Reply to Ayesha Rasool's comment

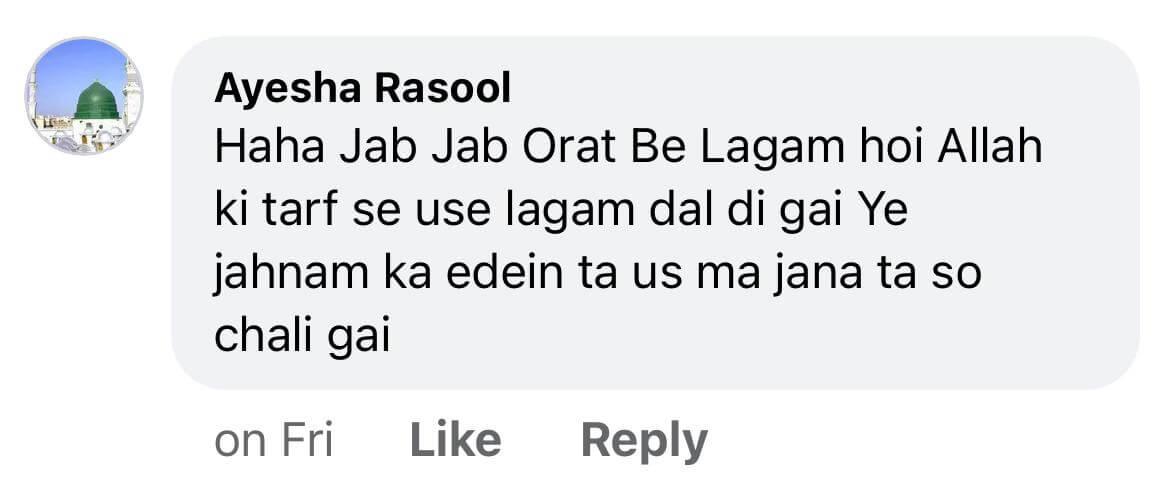coord(644,442)
